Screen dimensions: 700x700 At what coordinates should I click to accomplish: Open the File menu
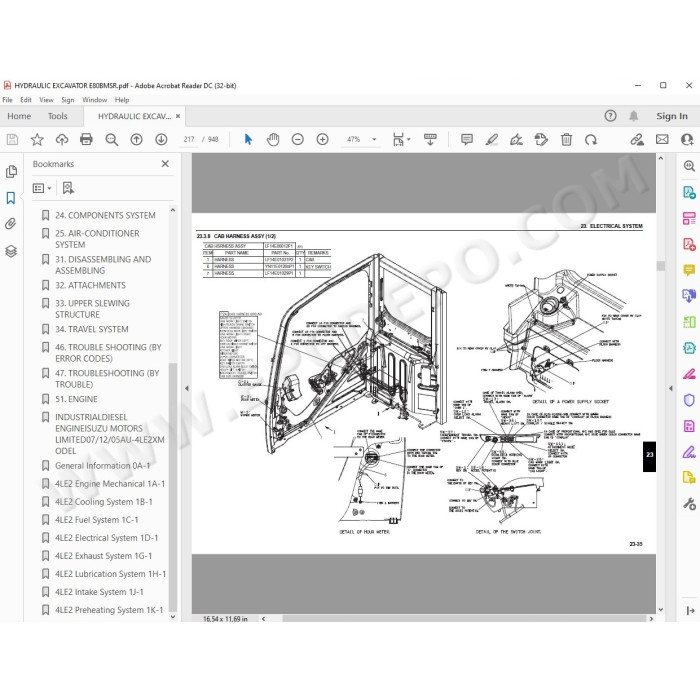coord(8,100)
